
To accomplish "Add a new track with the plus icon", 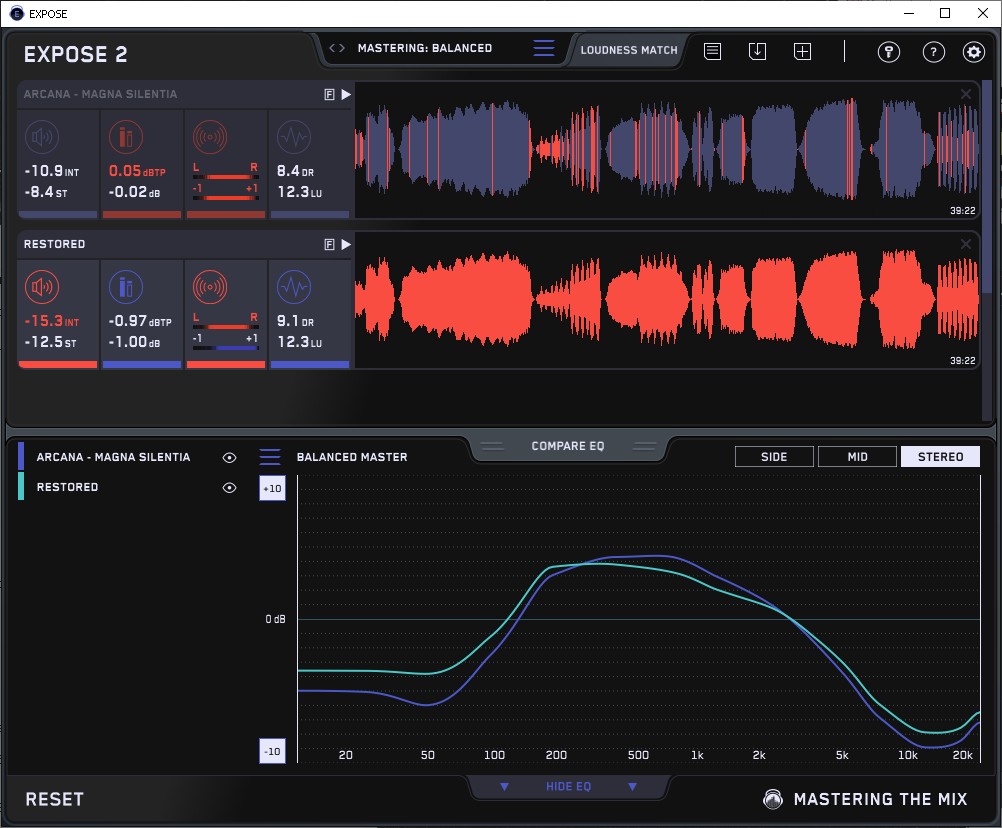I will 803,51.
